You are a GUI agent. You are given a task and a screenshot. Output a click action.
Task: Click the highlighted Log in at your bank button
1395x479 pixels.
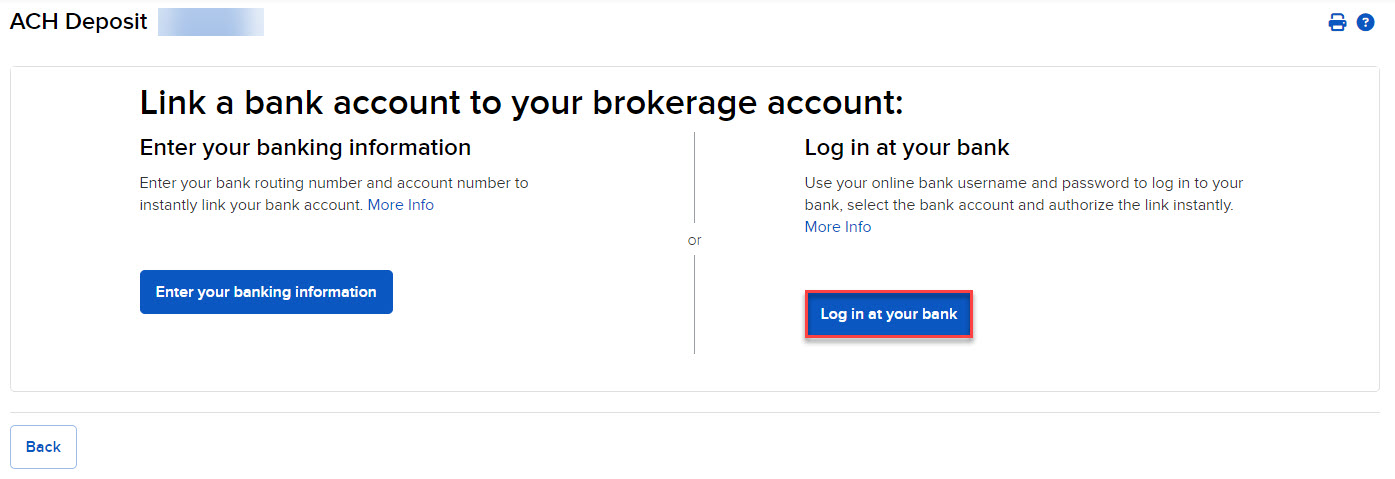pyautogui.click(x=888, y=314)
